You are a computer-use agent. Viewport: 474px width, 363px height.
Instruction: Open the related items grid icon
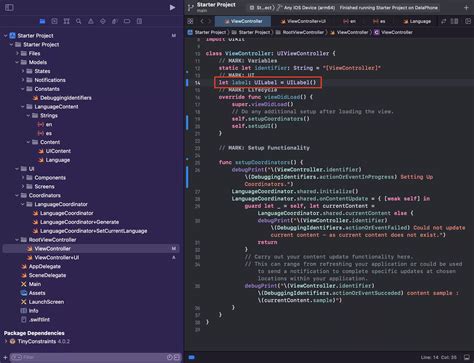190,21
